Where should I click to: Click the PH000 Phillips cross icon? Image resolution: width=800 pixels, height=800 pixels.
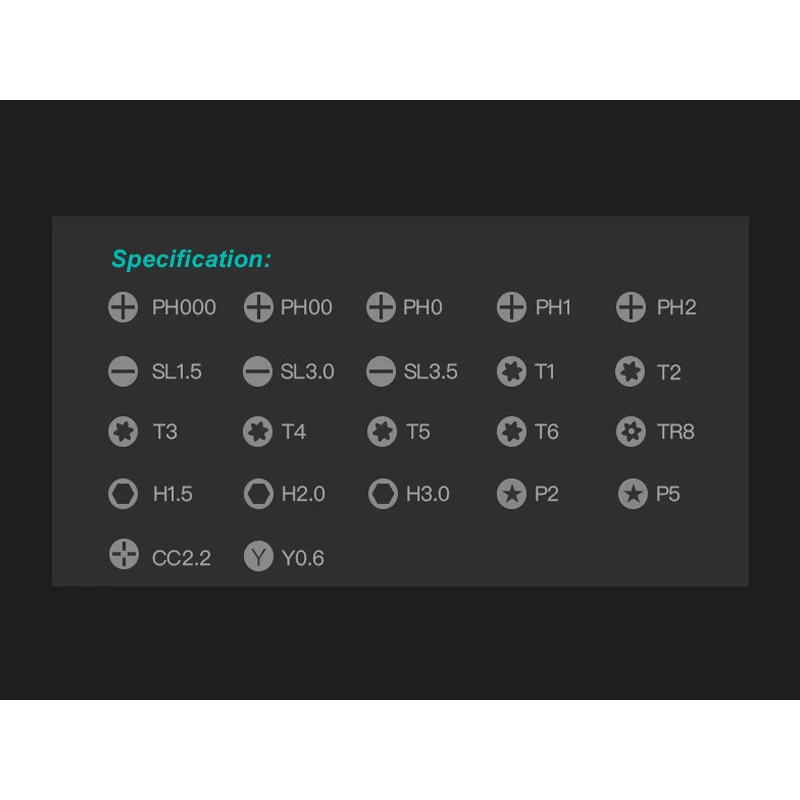(123, 307)
